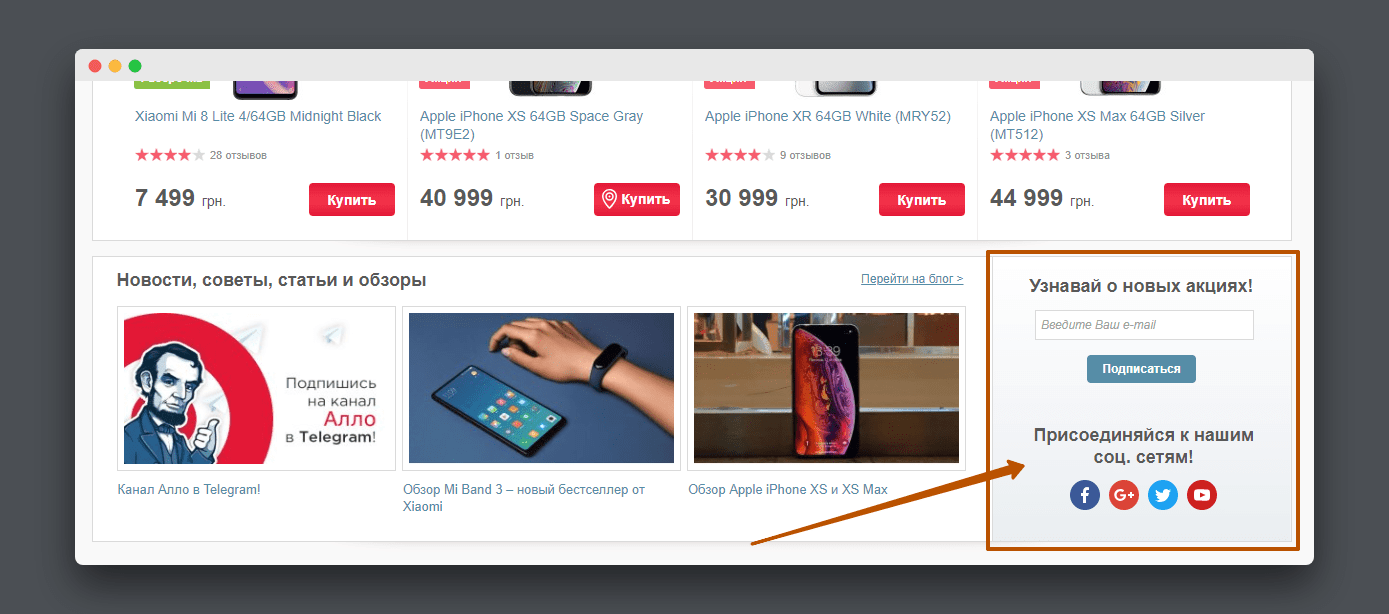
Task: Open the YouTube social icon
Action: coord(1202,495)
